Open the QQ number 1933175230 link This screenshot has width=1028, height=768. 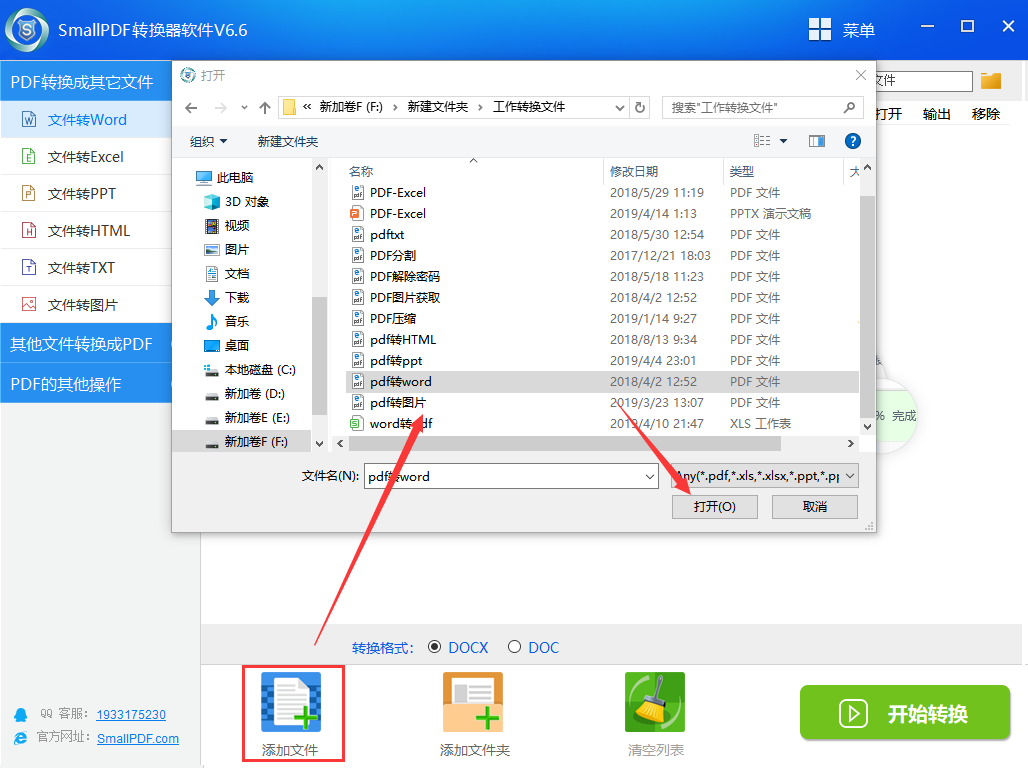[x=131, y=714]
